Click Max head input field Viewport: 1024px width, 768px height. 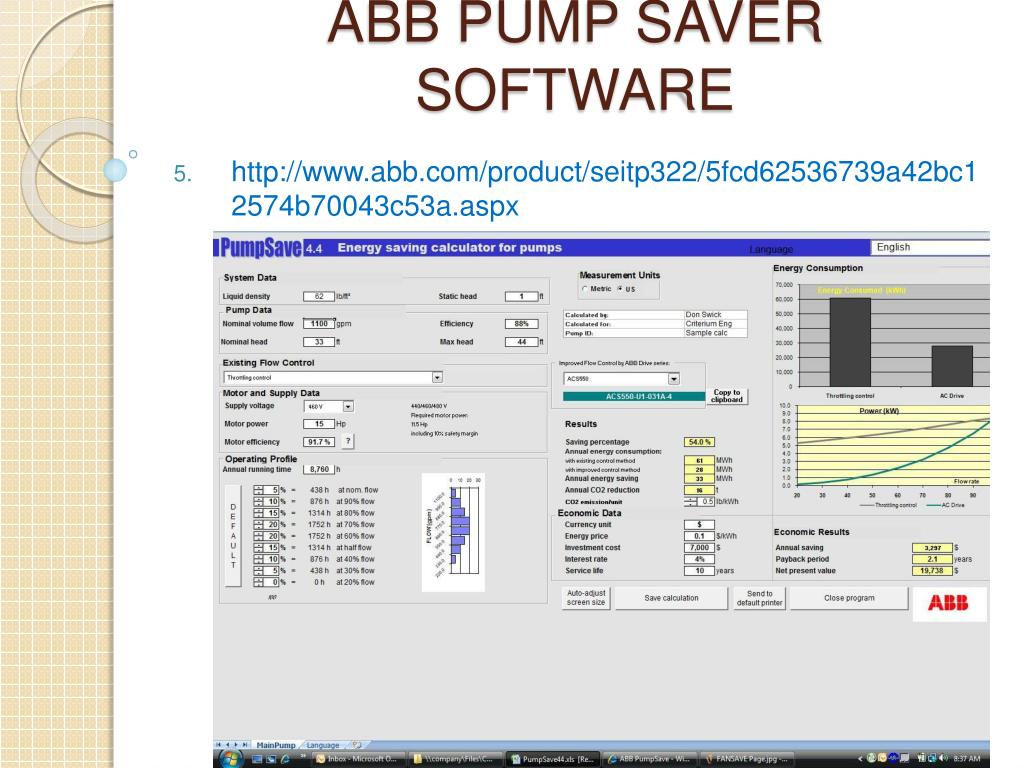pyautogui.click(x=521, y=342)
